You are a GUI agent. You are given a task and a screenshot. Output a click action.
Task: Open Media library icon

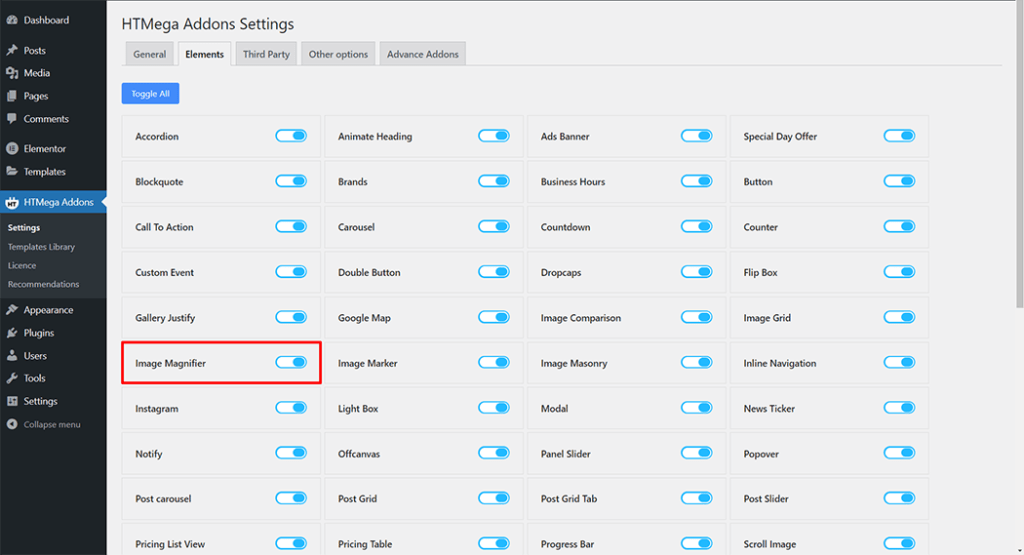pos(12,73)
